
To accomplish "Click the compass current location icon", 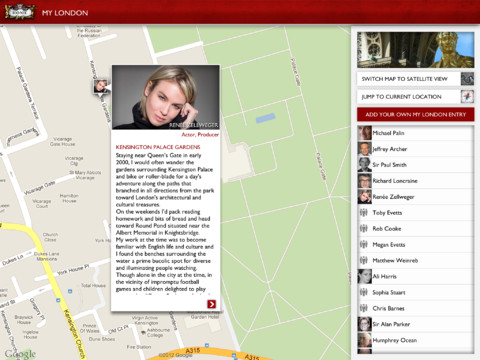I will coord(467,97).
